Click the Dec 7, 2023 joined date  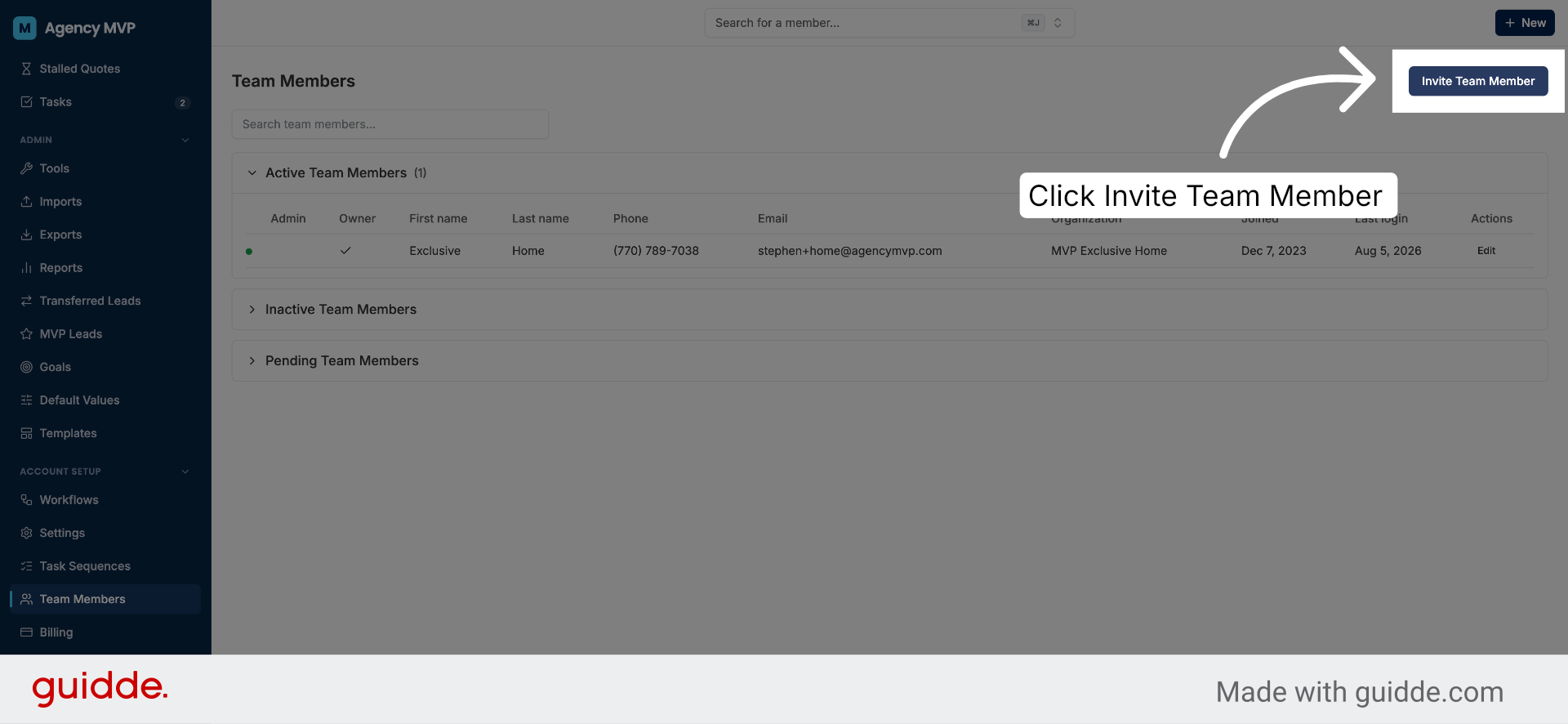click(x=1274, y=251)
